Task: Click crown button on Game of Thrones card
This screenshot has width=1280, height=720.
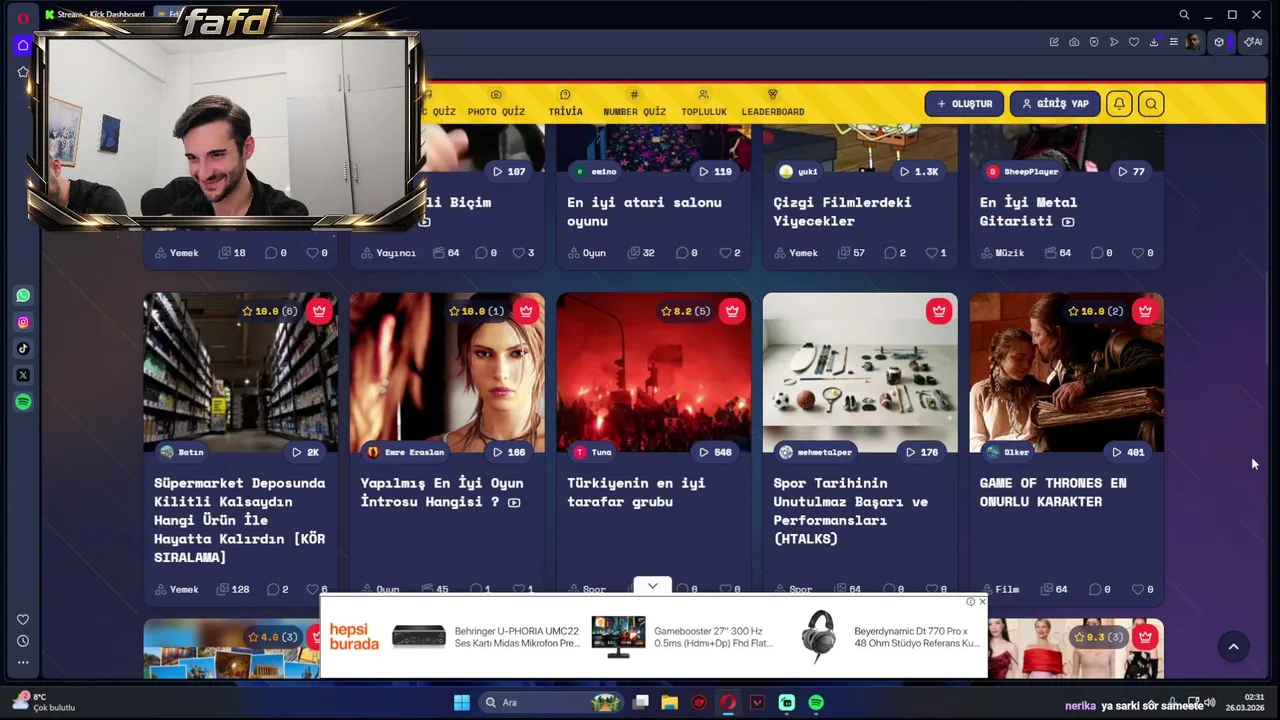Action: 1145,311
